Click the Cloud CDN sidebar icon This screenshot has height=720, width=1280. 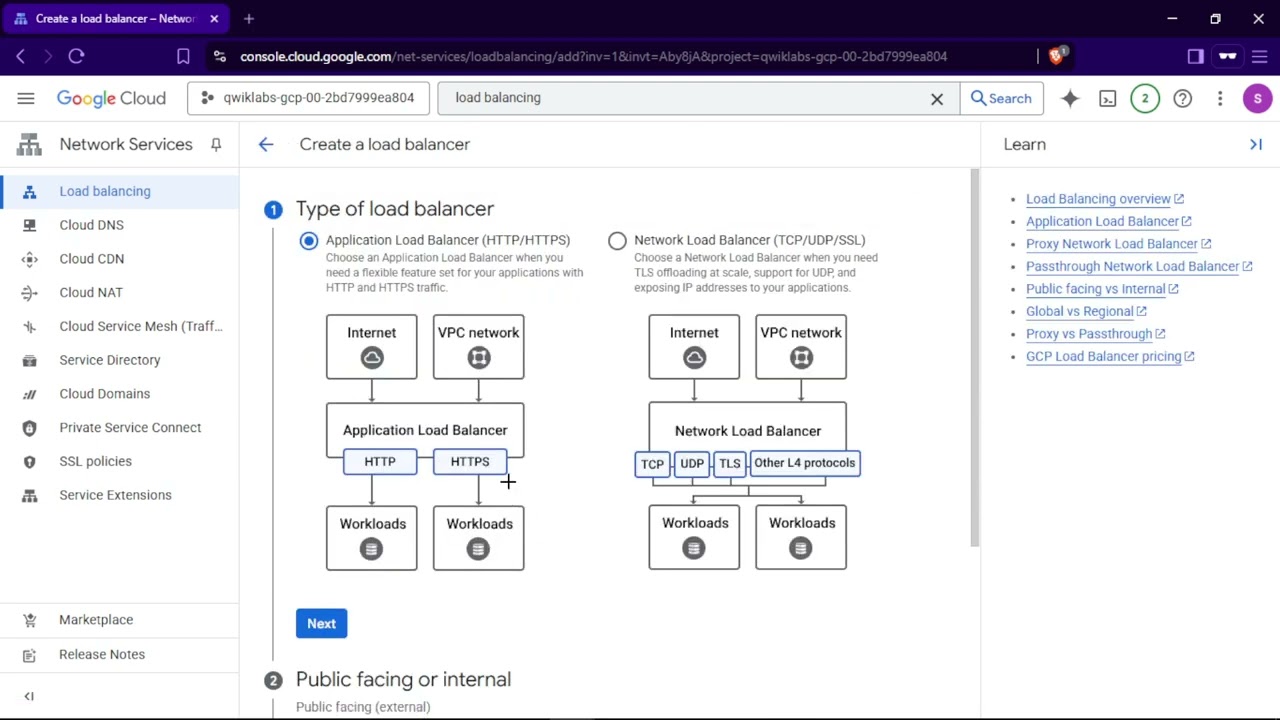(29, 259)
